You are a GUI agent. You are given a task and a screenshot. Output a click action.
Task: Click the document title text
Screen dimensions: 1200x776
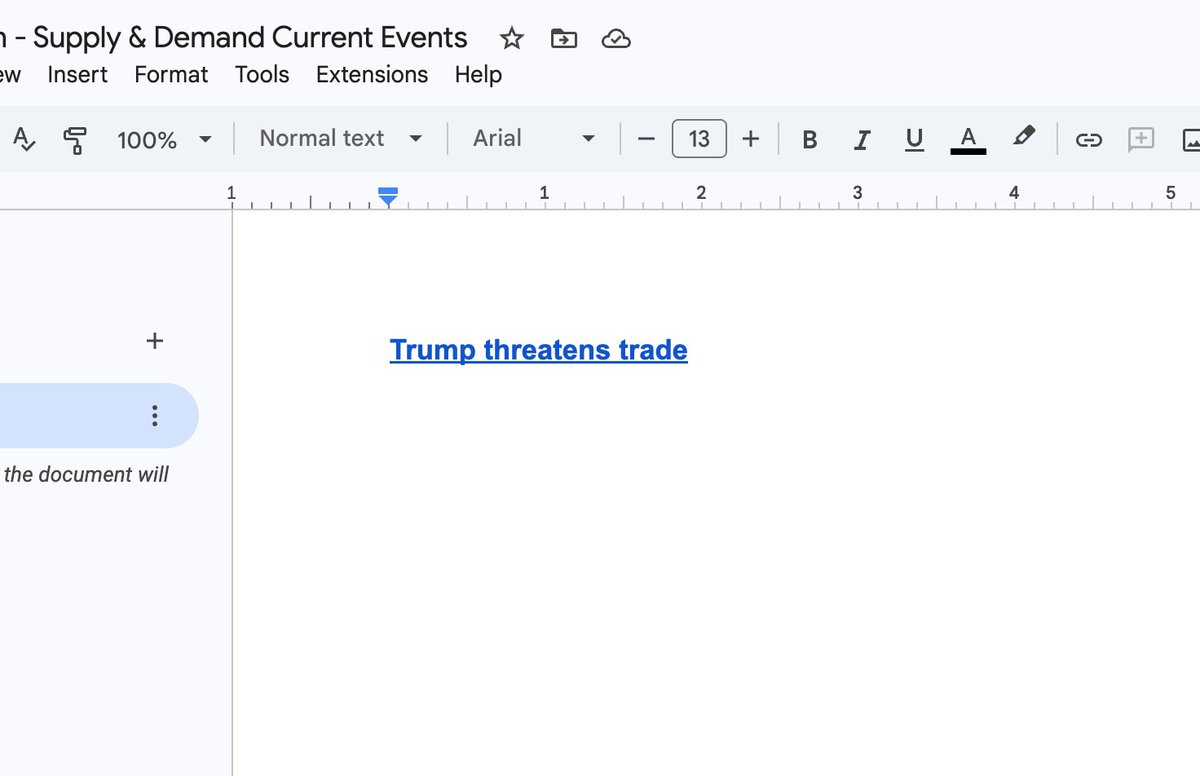point(234,38)
